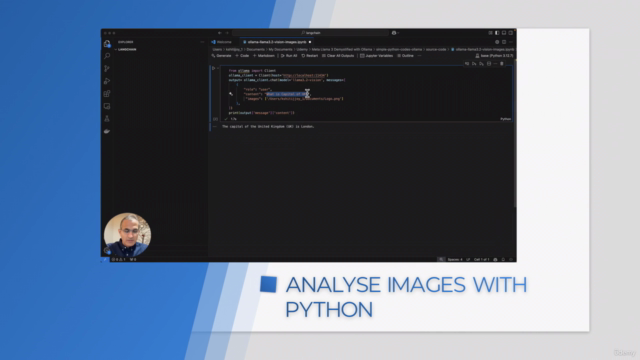Open cell output actions dots
Viewport: 640px width, 360px height.
tap(215, 127)
